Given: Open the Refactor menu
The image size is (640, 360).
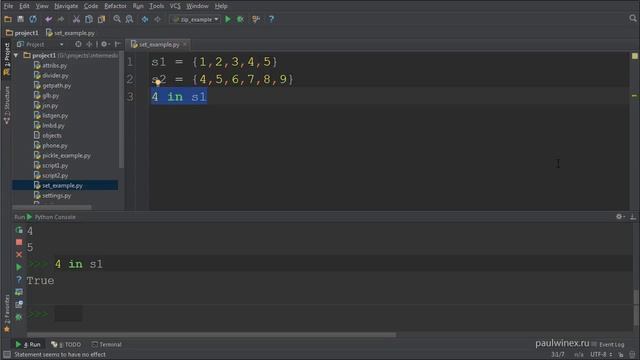Looking at the screenshot, I should pyautogui.click(x=115, y=6).
